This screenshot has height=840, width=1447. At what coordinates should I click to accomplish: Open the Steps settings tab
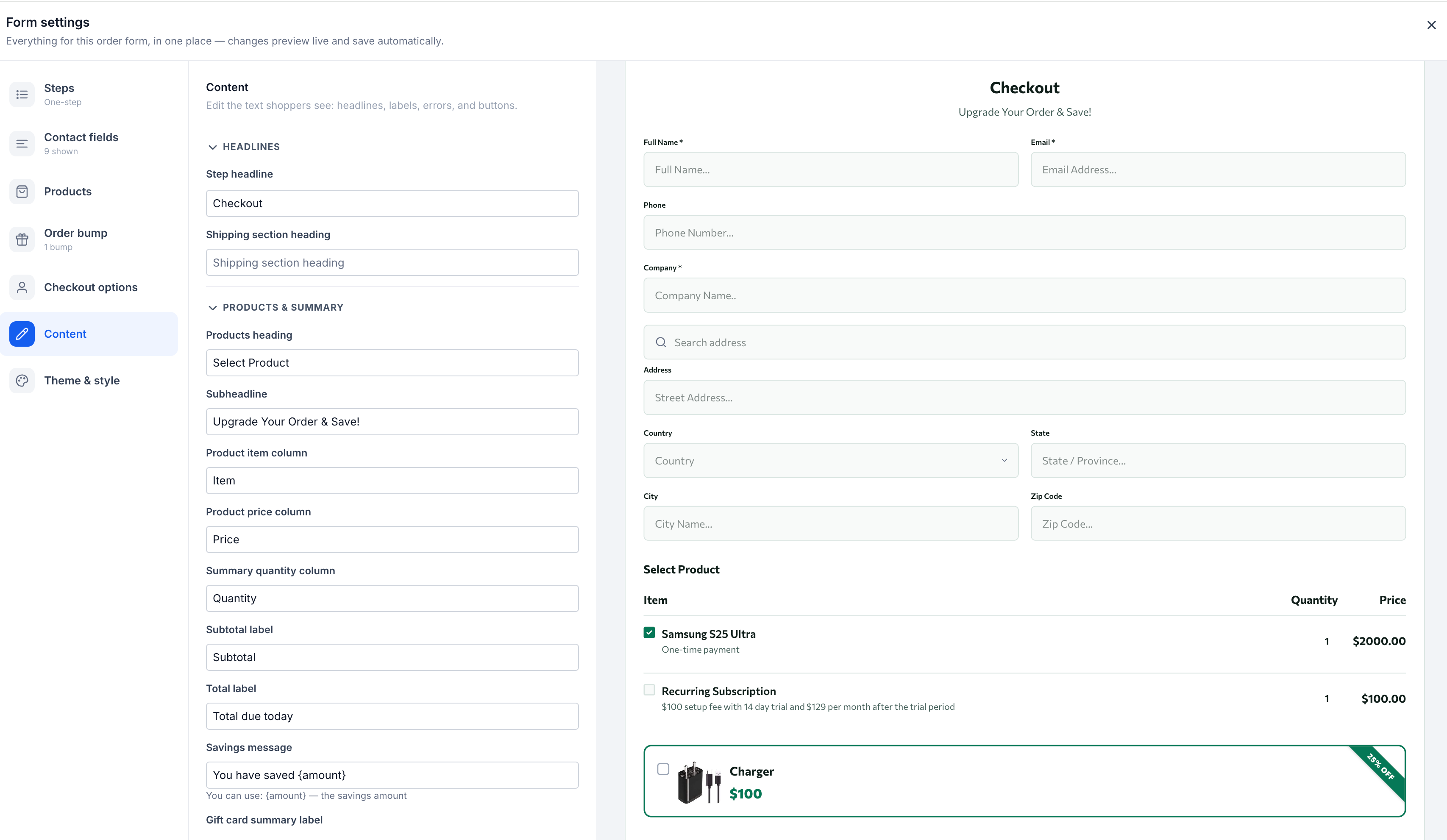[89, 94]
